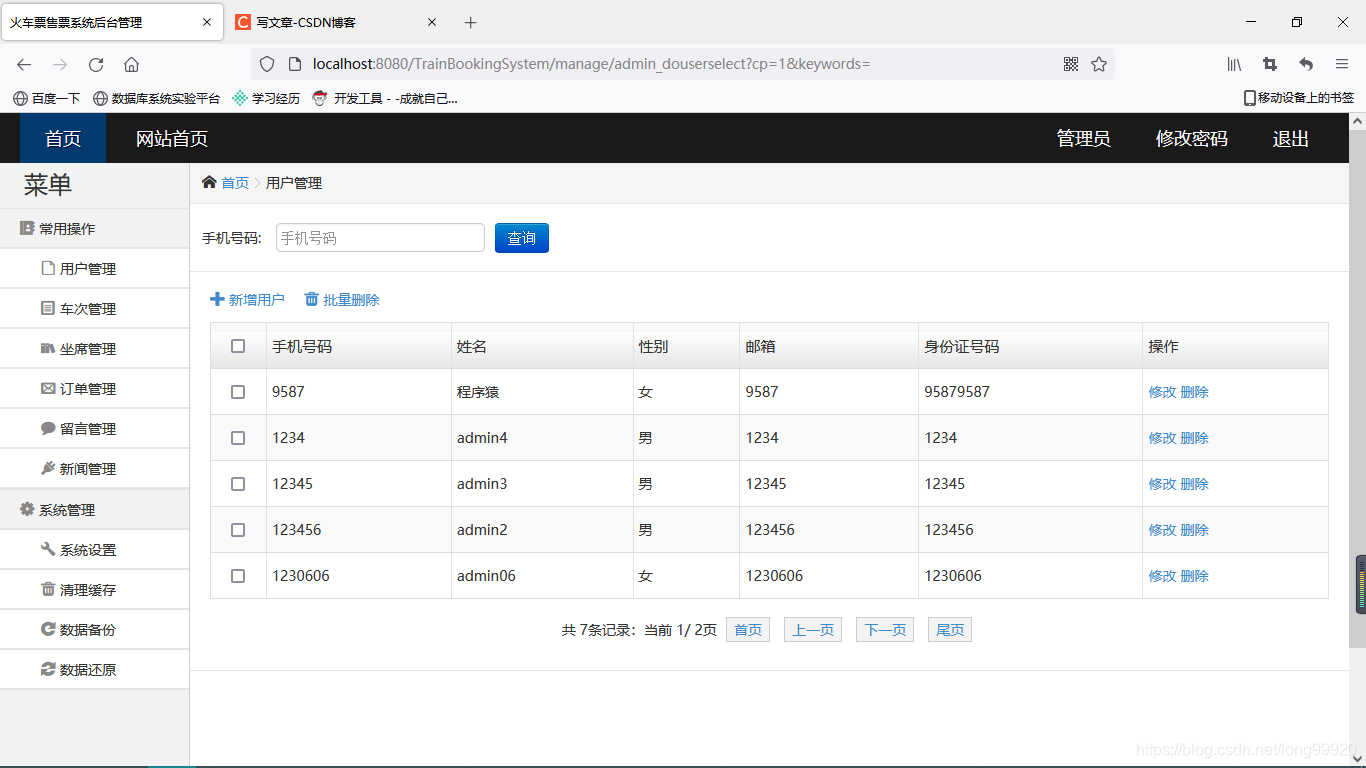Click 新增用户 to add a user
This screenshot has width=1366, height=768.
[247, 300]
